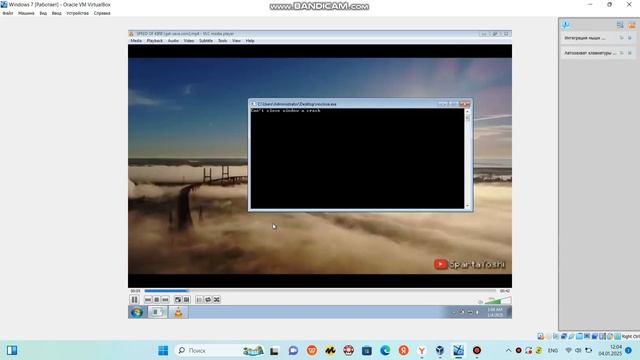Select keyboard auto-capture notification entry

coord(598,53)
